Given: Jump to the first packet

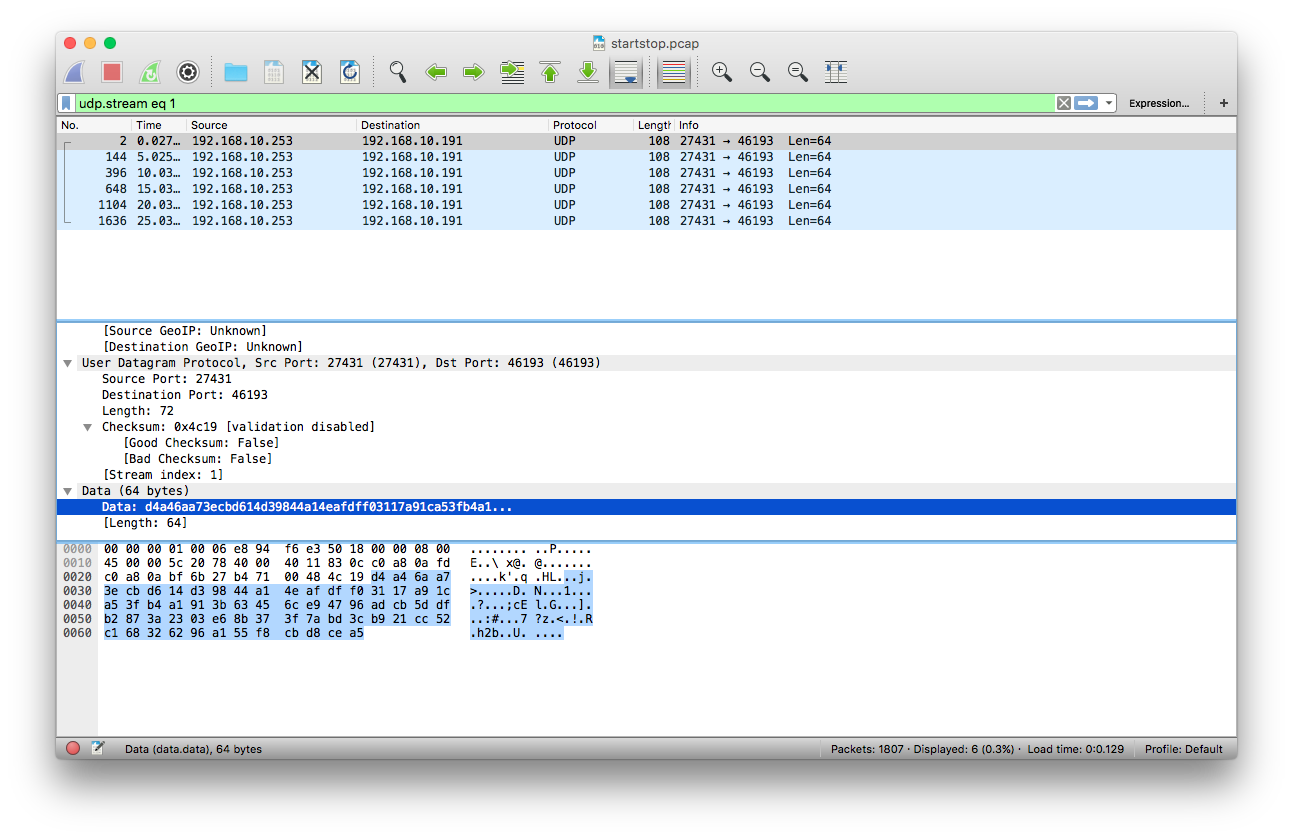Looking at the screenshot, I should 550,72.
